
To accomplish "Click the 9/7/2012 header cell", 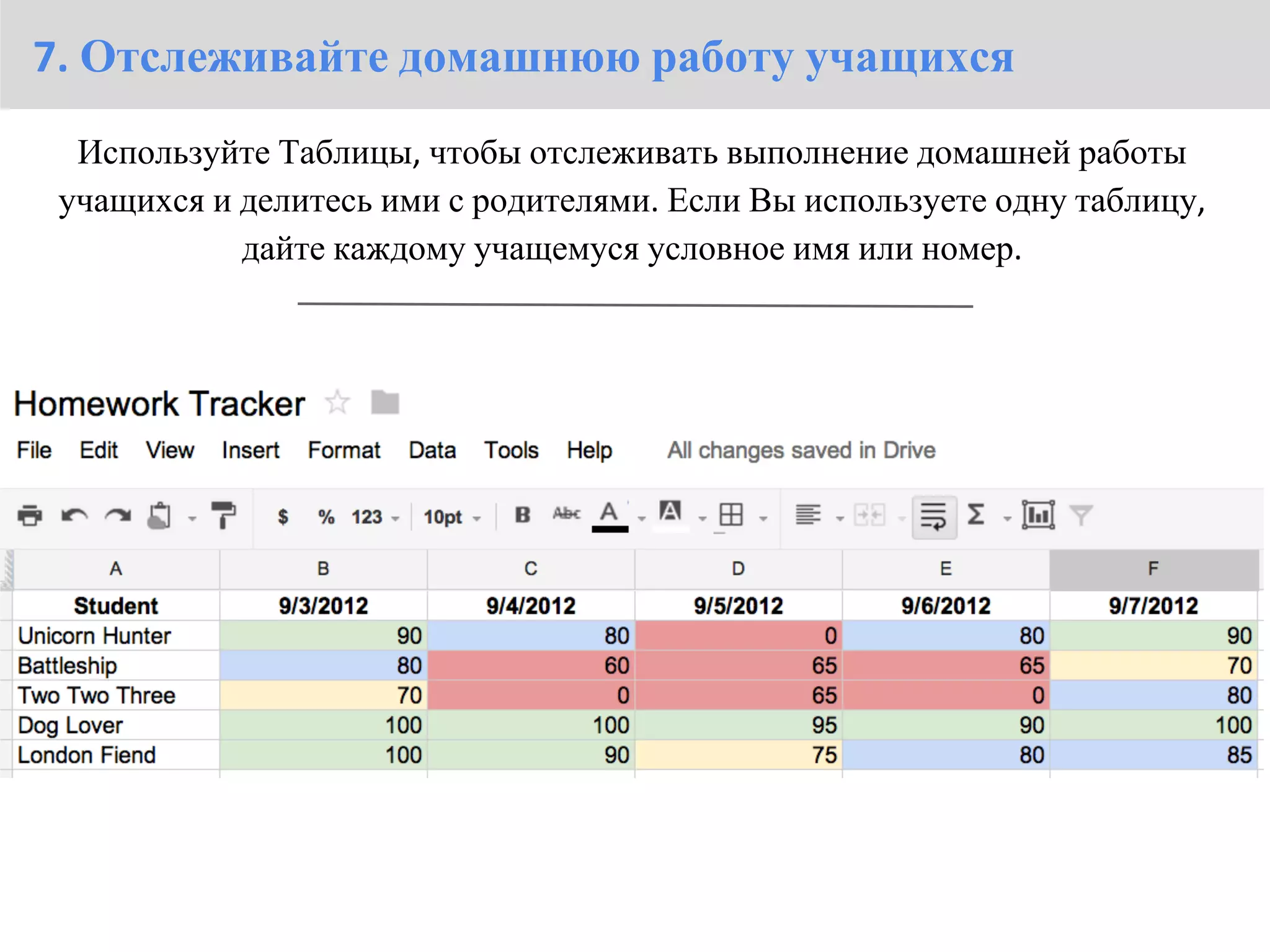I will (1153, 606).
